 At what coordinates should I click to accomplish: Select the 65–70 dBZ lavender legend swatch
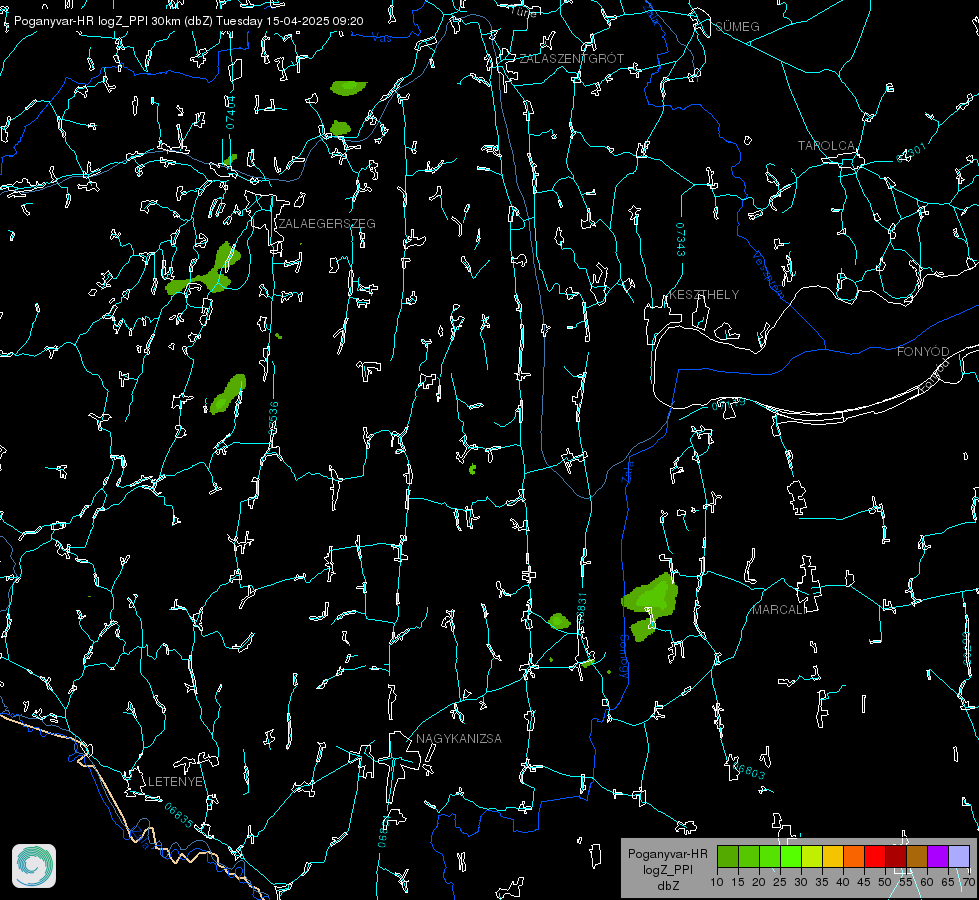(959, 856)
